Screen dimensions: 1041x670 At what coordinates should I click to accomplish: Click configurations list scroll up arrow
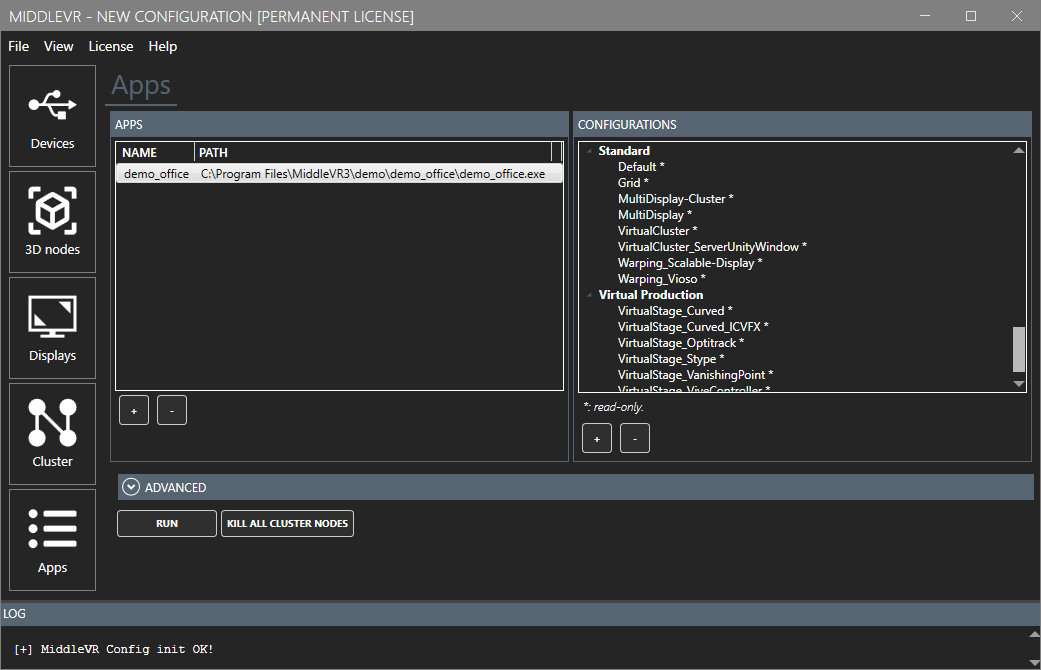pyautogui.click(x=1018, y=151)
